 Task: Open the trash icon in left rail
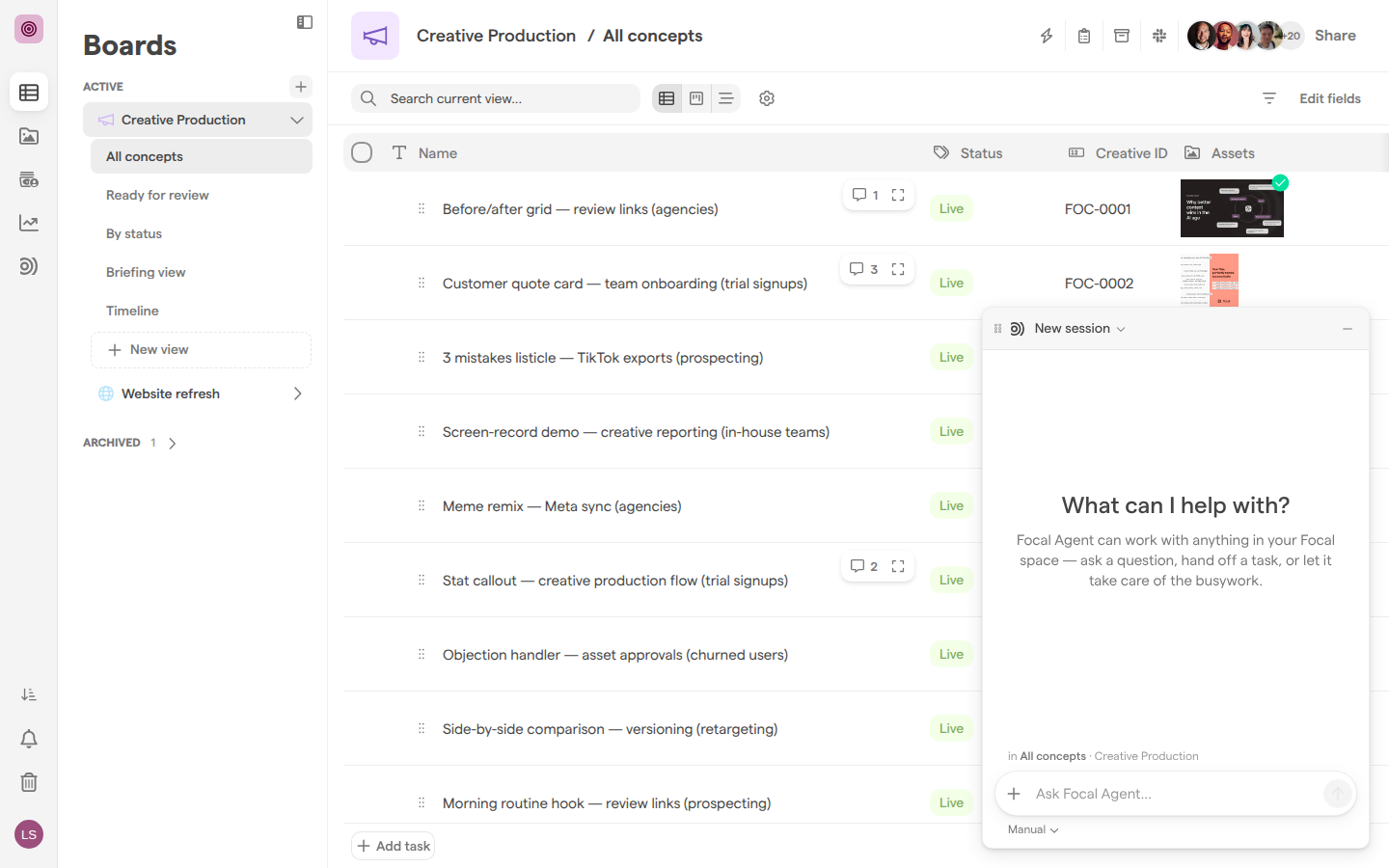tap(29, 782)
